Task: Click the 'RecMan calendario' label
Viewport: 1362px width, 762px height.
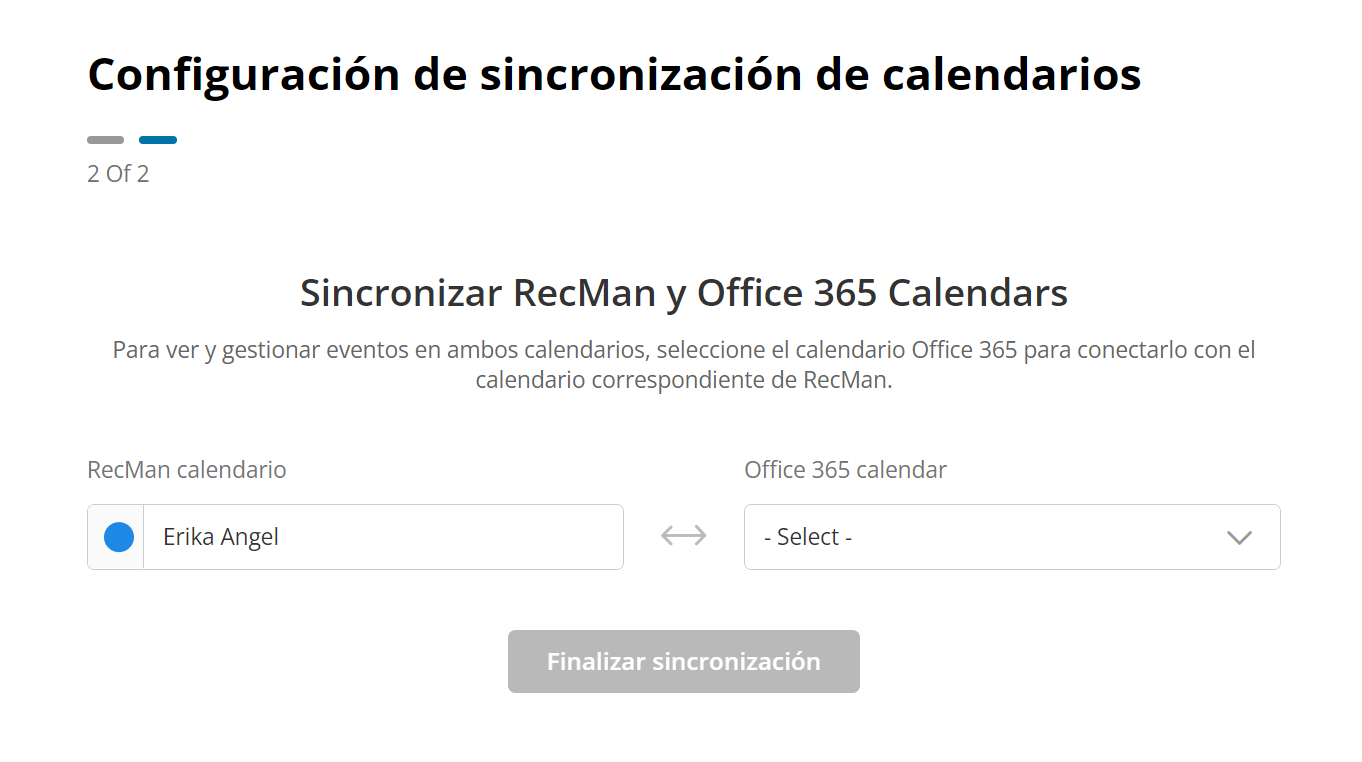Action: click(x=187, y=470)
